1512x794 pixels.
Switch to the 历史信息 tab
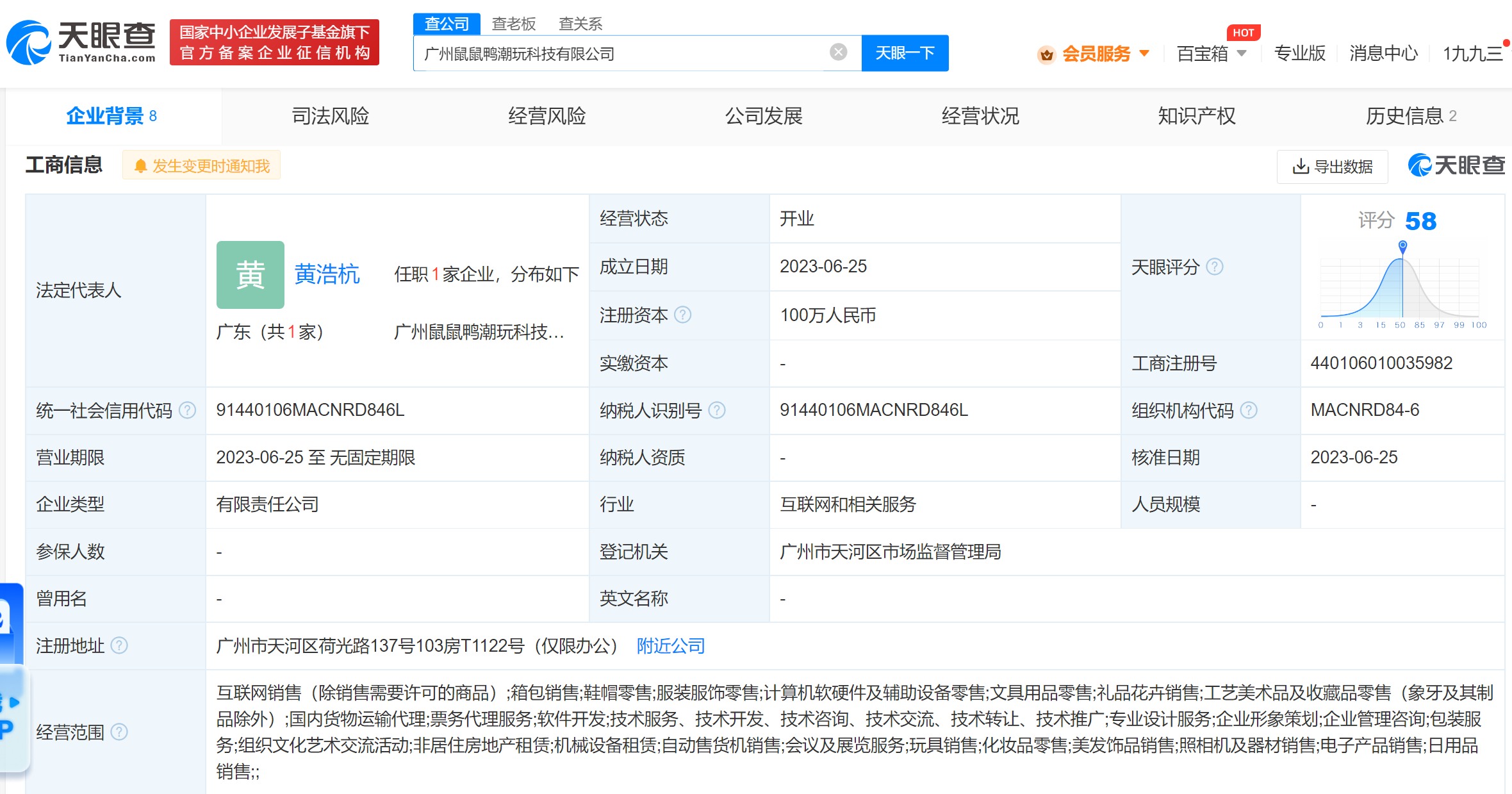pos(1411,116)
